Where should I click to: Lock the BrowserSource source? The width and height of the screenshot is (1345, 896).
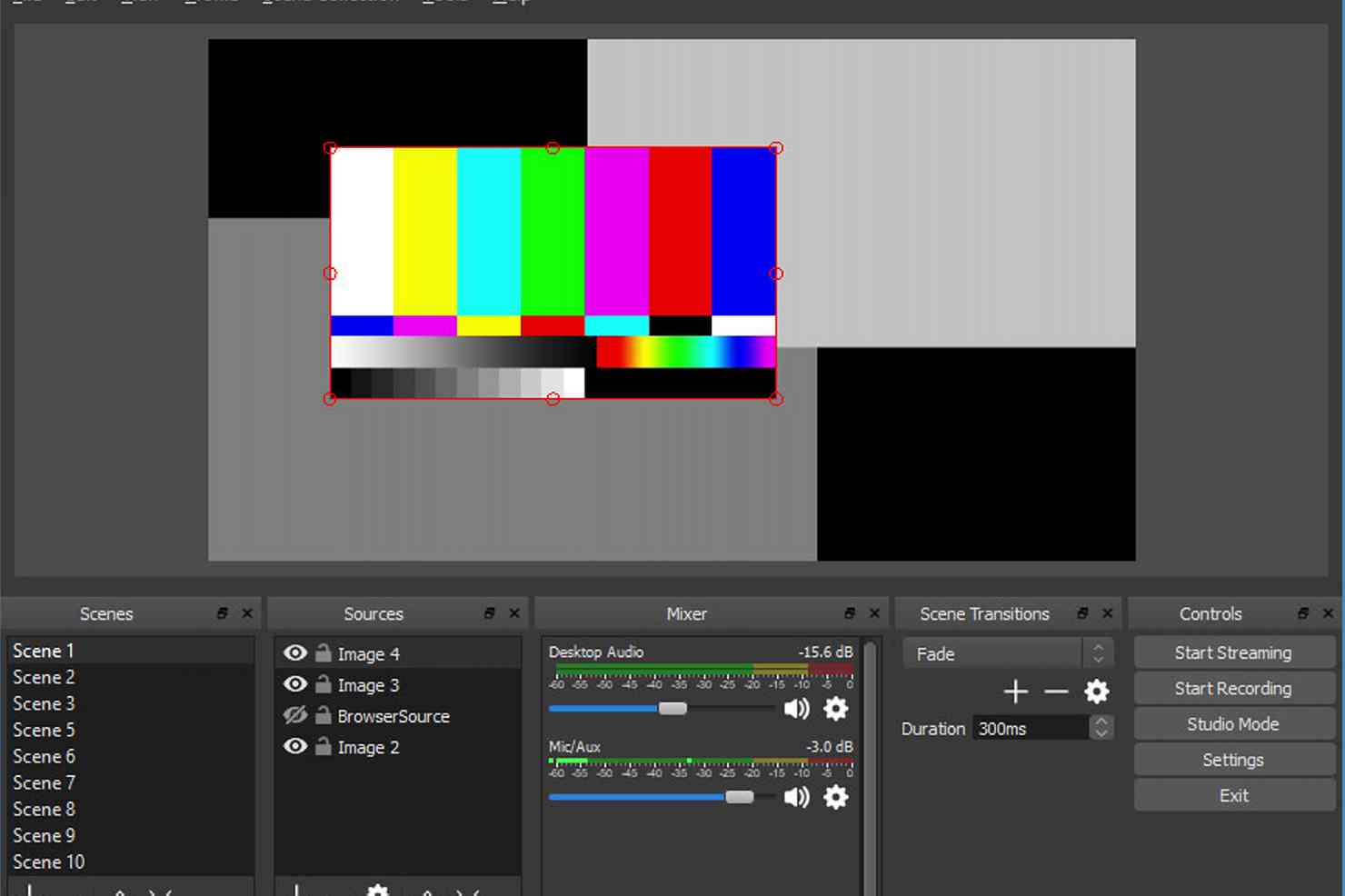pyautogui.click(x=323, y=715)
